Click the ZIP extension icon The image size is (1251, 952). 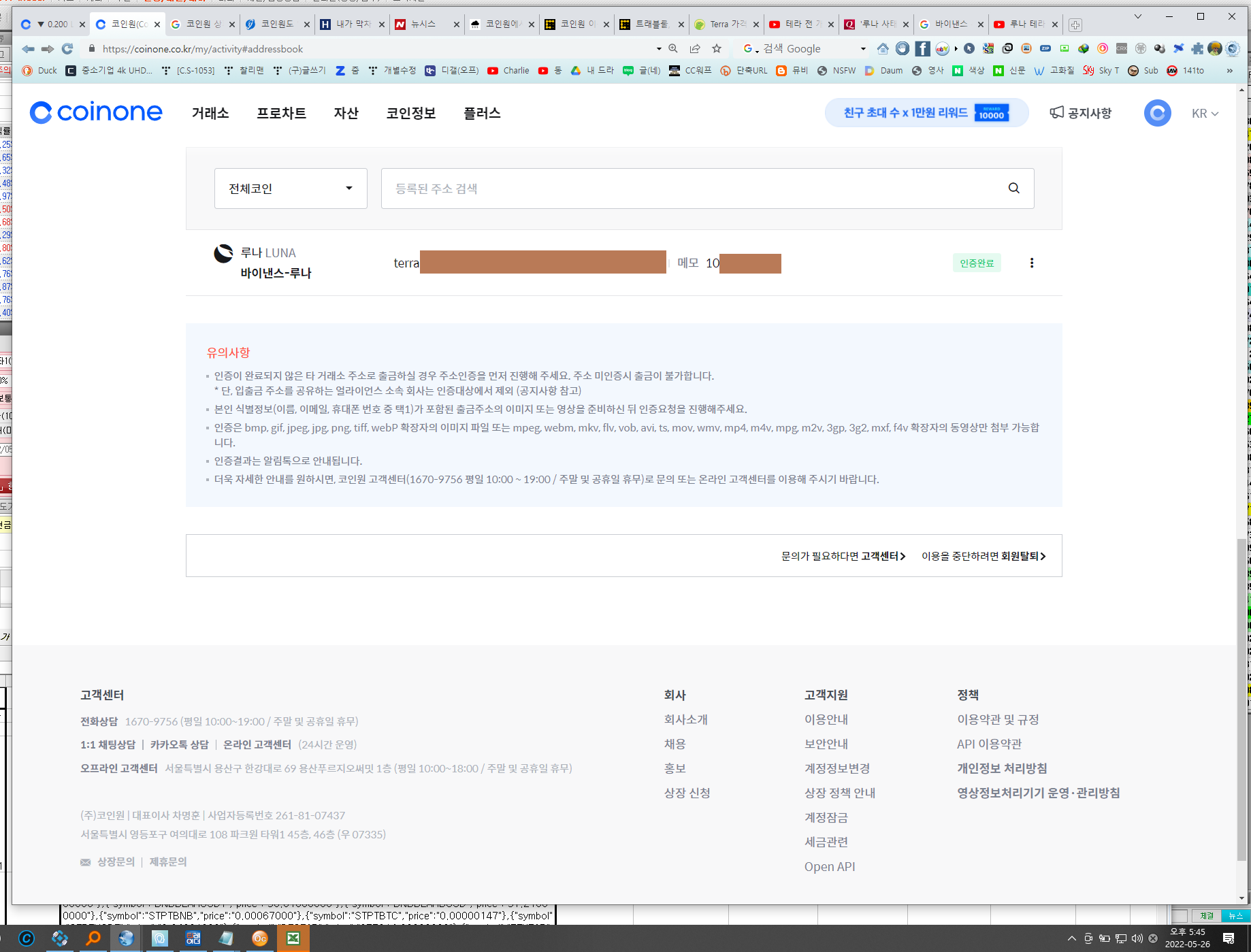1045,48
